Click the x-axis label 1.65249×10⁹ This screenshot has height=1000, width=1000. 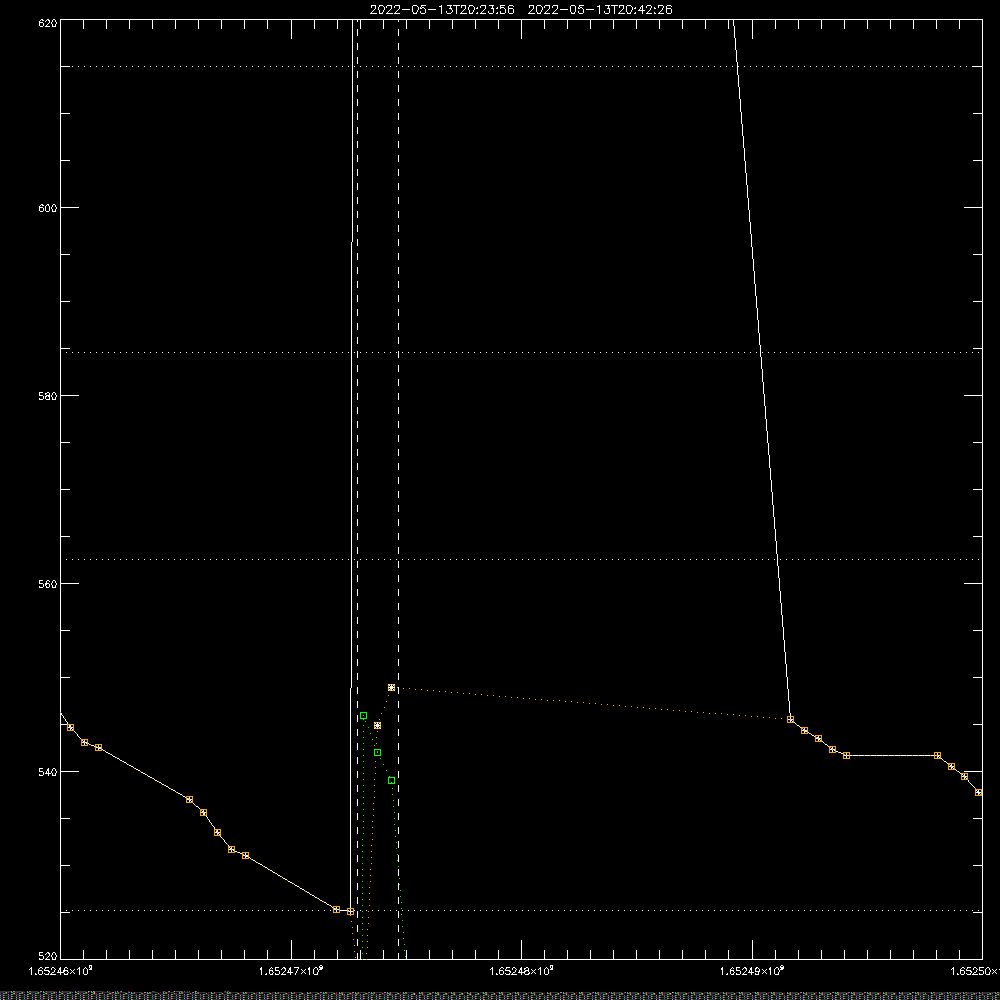click(x=752, y=971)
